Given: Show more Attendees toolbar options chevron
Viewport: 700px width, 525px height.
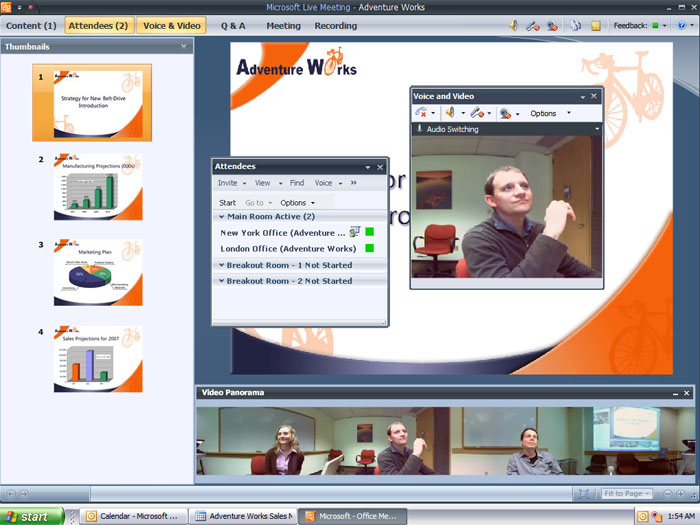Looking at the screenshot, I should [354, 183].
